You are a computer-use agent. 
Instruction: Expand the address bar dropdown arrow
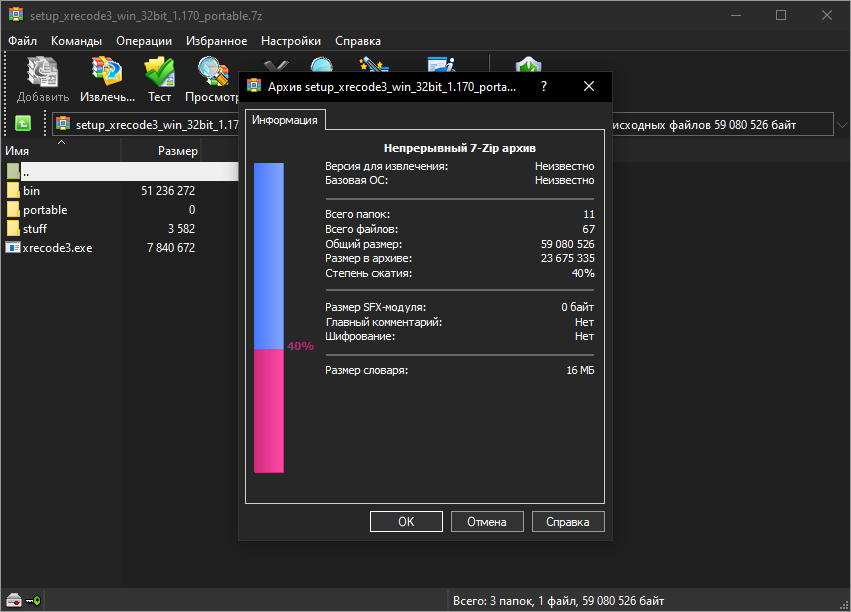[842, 125]
